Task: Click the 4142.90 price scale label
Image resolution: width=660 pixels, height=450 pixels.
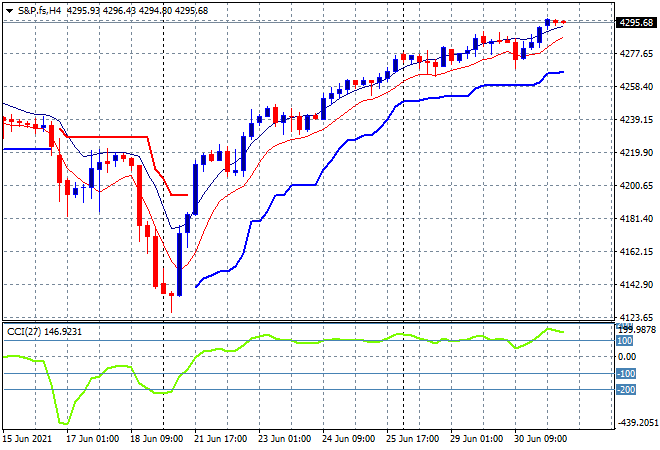Action: click(x=636, y=285)
